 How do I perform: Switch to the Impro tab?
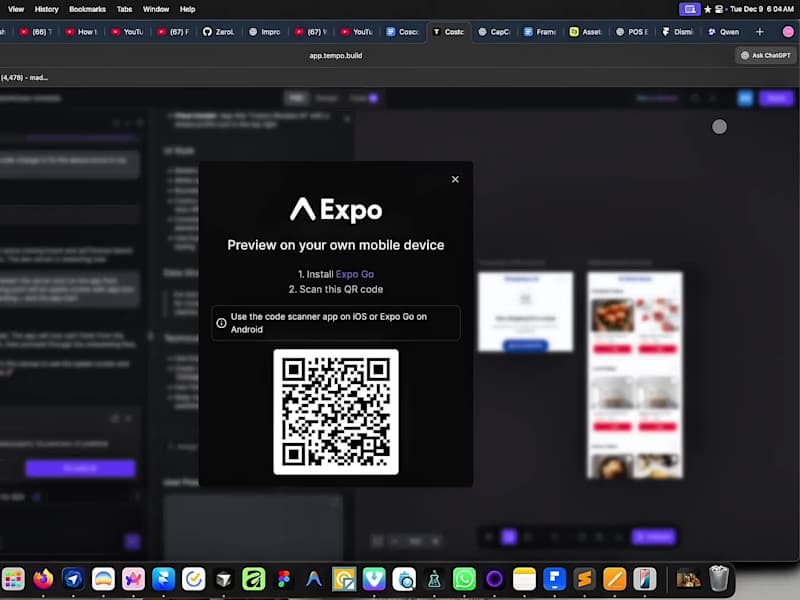[x=264, y=32]
